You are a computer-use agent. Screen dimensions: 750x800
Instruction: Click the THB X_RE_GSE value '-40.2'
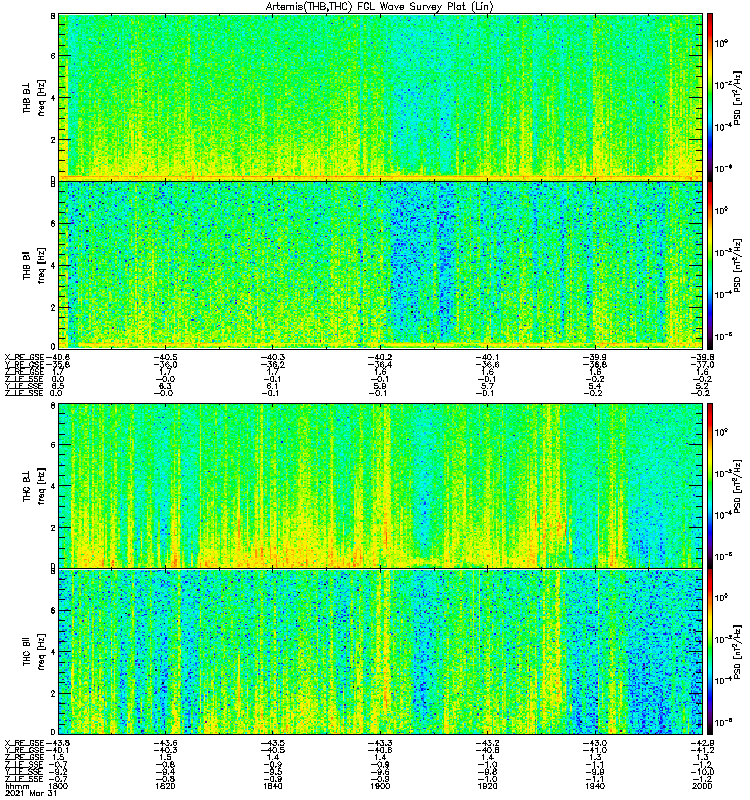[x=380, y=357]
